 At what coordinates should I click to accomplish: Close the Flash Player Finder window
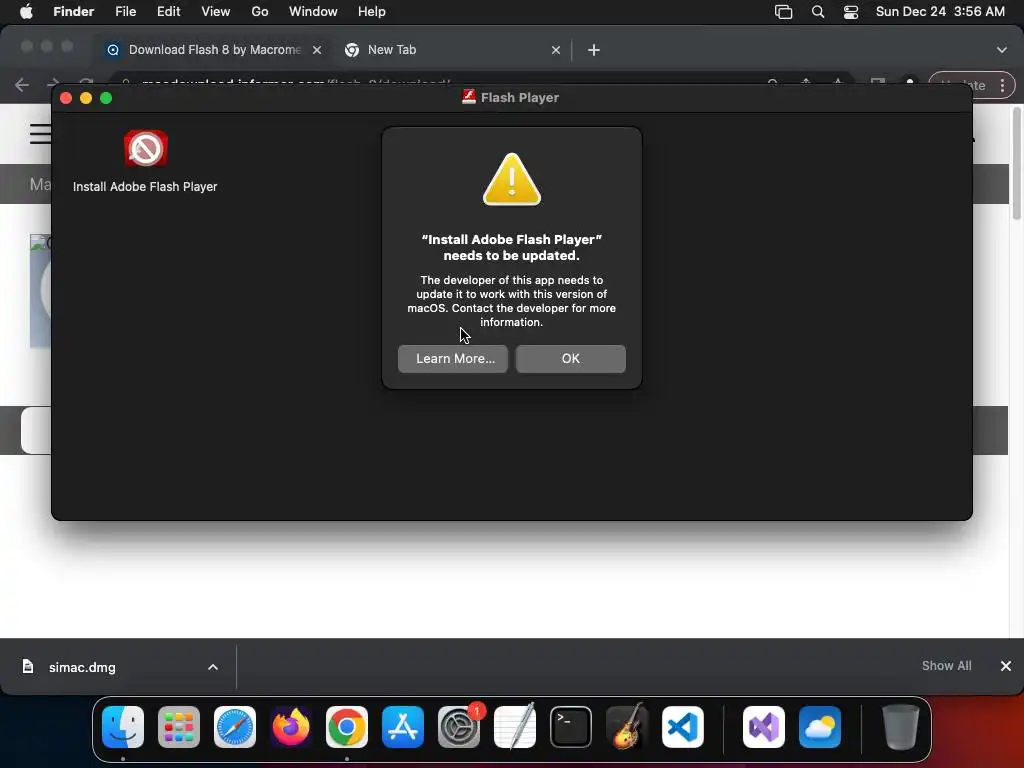65,98
